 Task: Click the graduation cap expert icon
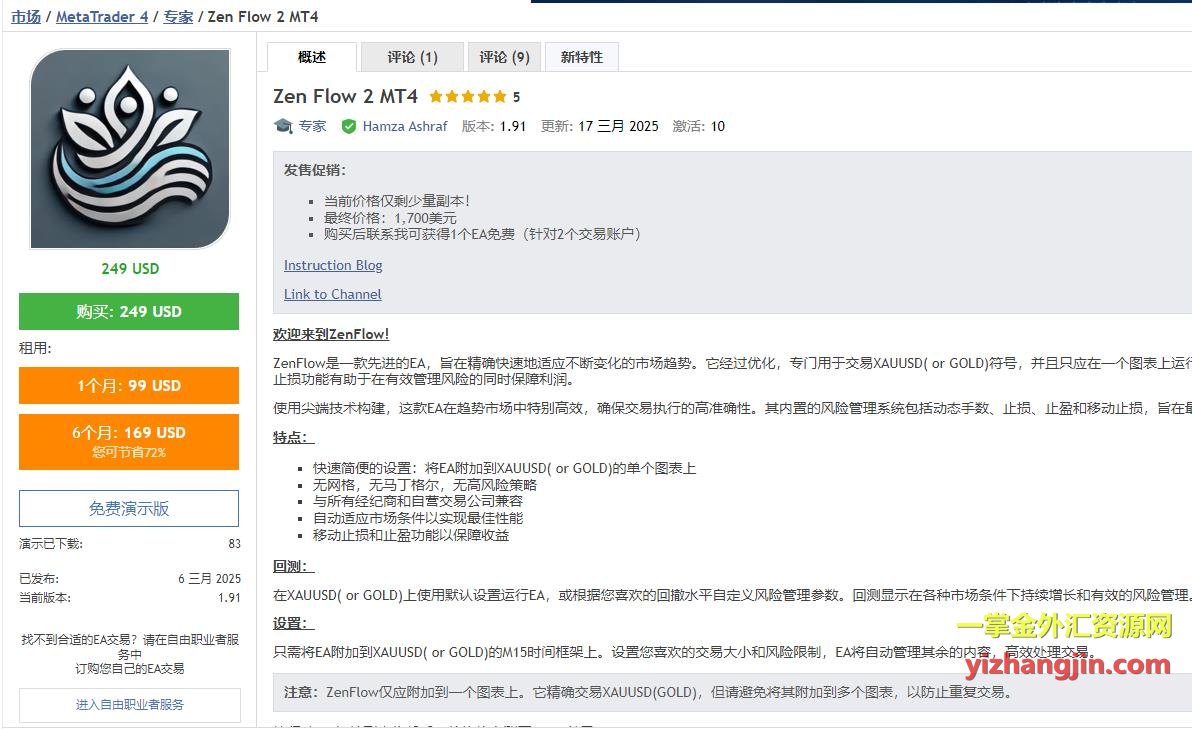tap(283, 126)
